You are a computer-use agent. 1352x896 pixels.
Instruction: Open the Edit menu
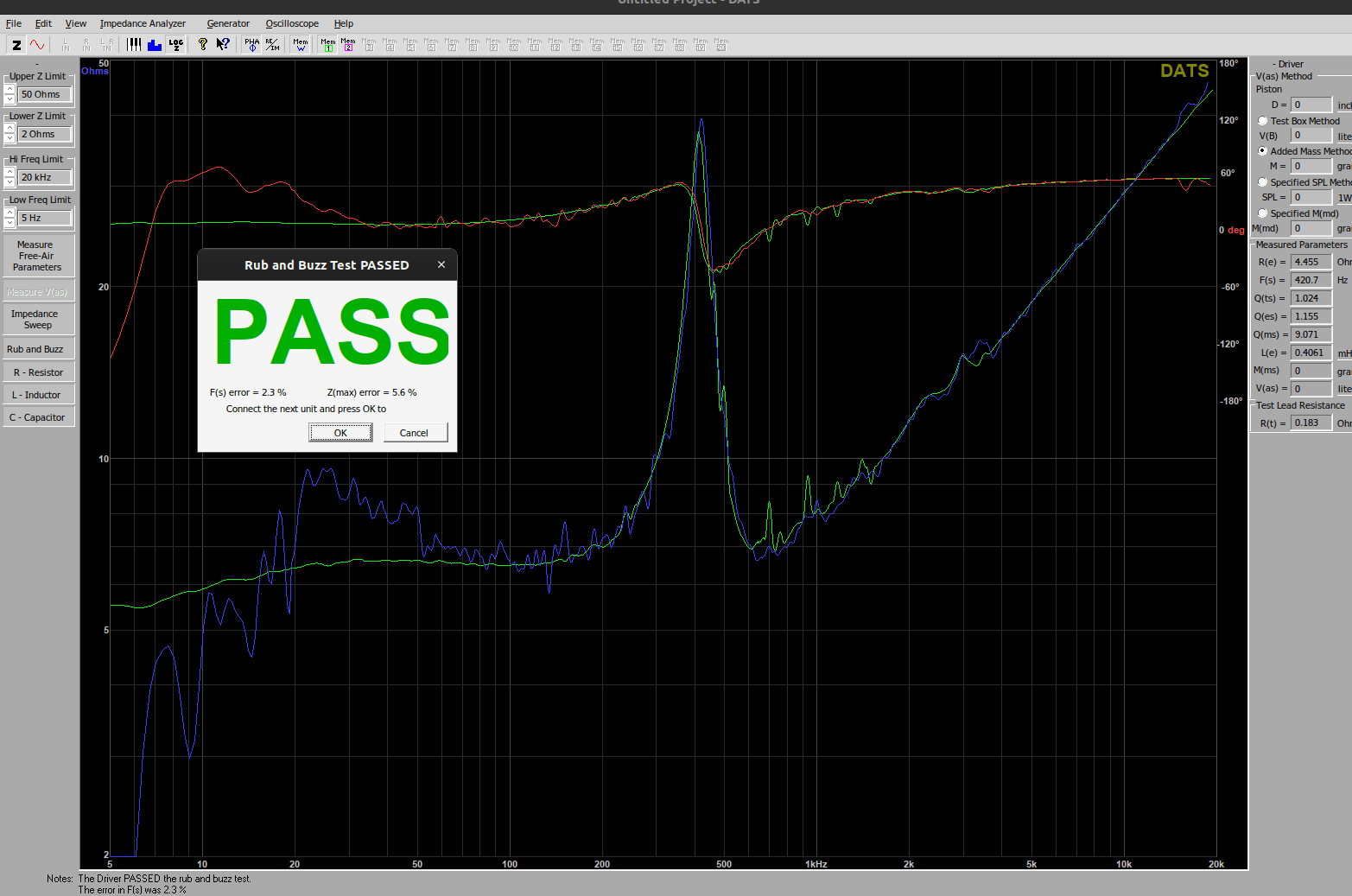(43, 23)
